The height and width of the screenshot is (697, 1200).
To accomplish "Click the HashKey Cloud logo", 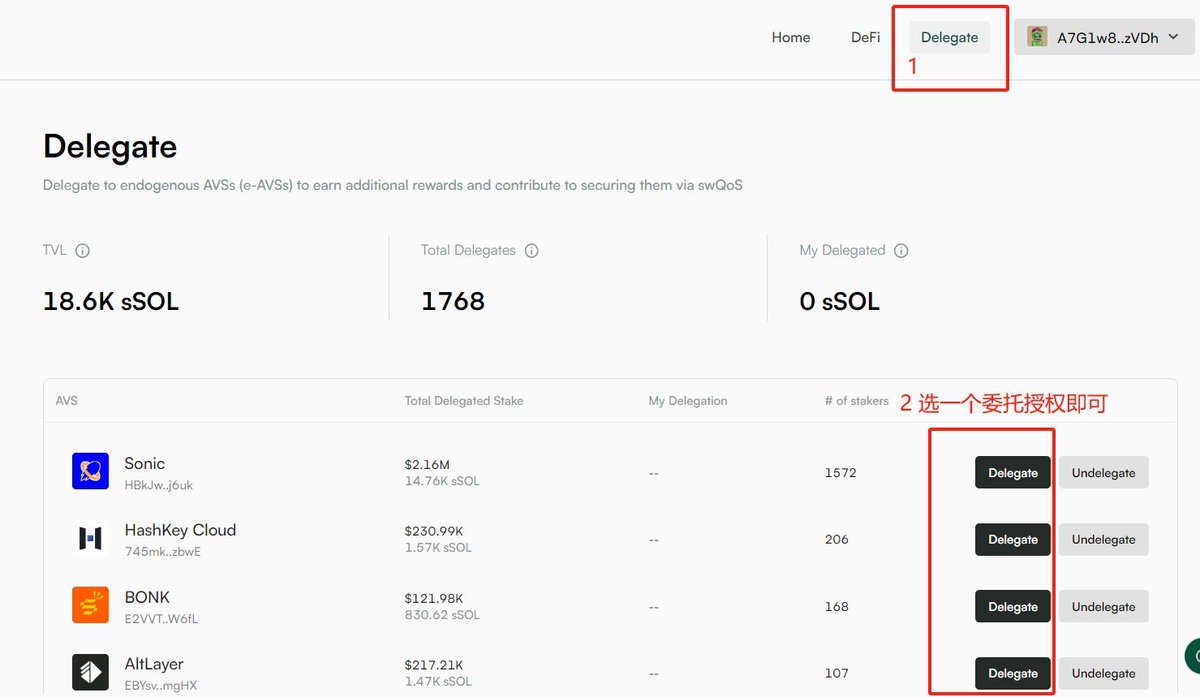I will [x=90, y=538].
